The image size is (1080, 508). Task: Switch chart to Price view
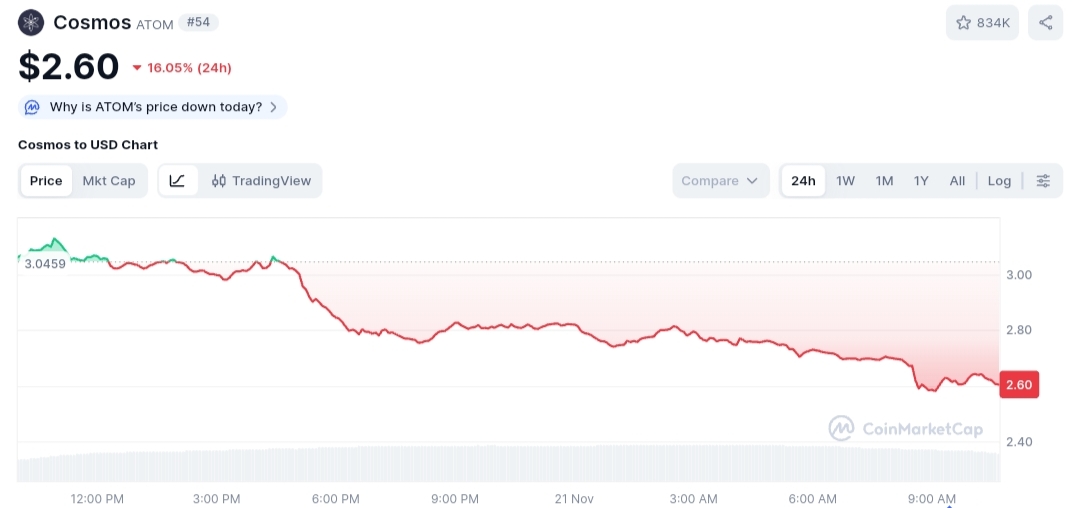coord(46,180)
